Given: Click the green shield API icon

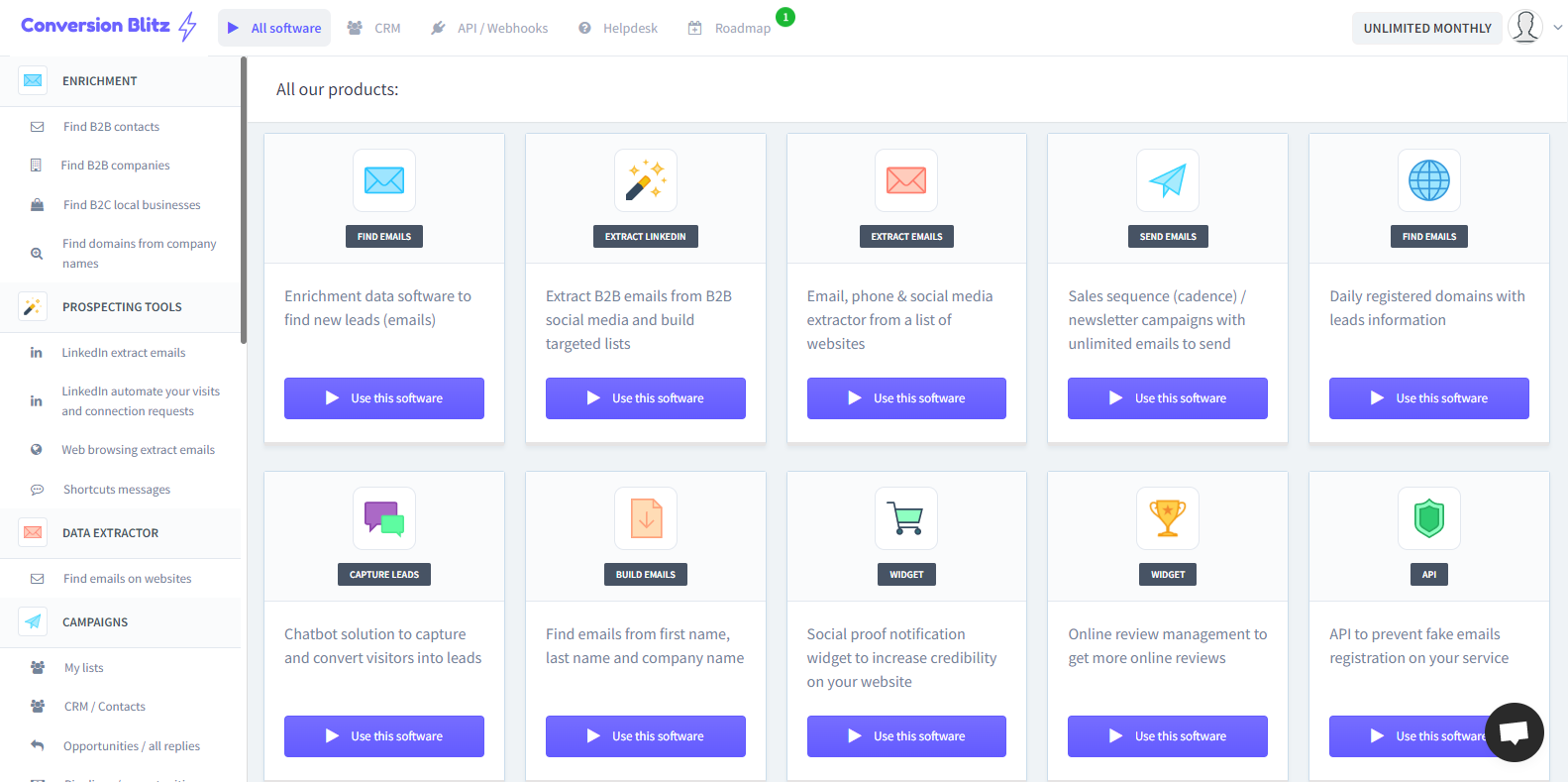Looking at the screenshot, I should 1429,518.
